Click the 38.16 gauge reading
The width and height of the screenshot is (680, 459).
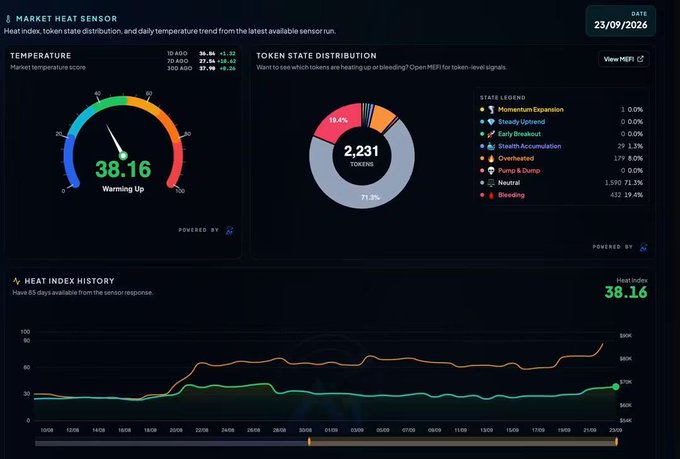click(x=123, y=169)
